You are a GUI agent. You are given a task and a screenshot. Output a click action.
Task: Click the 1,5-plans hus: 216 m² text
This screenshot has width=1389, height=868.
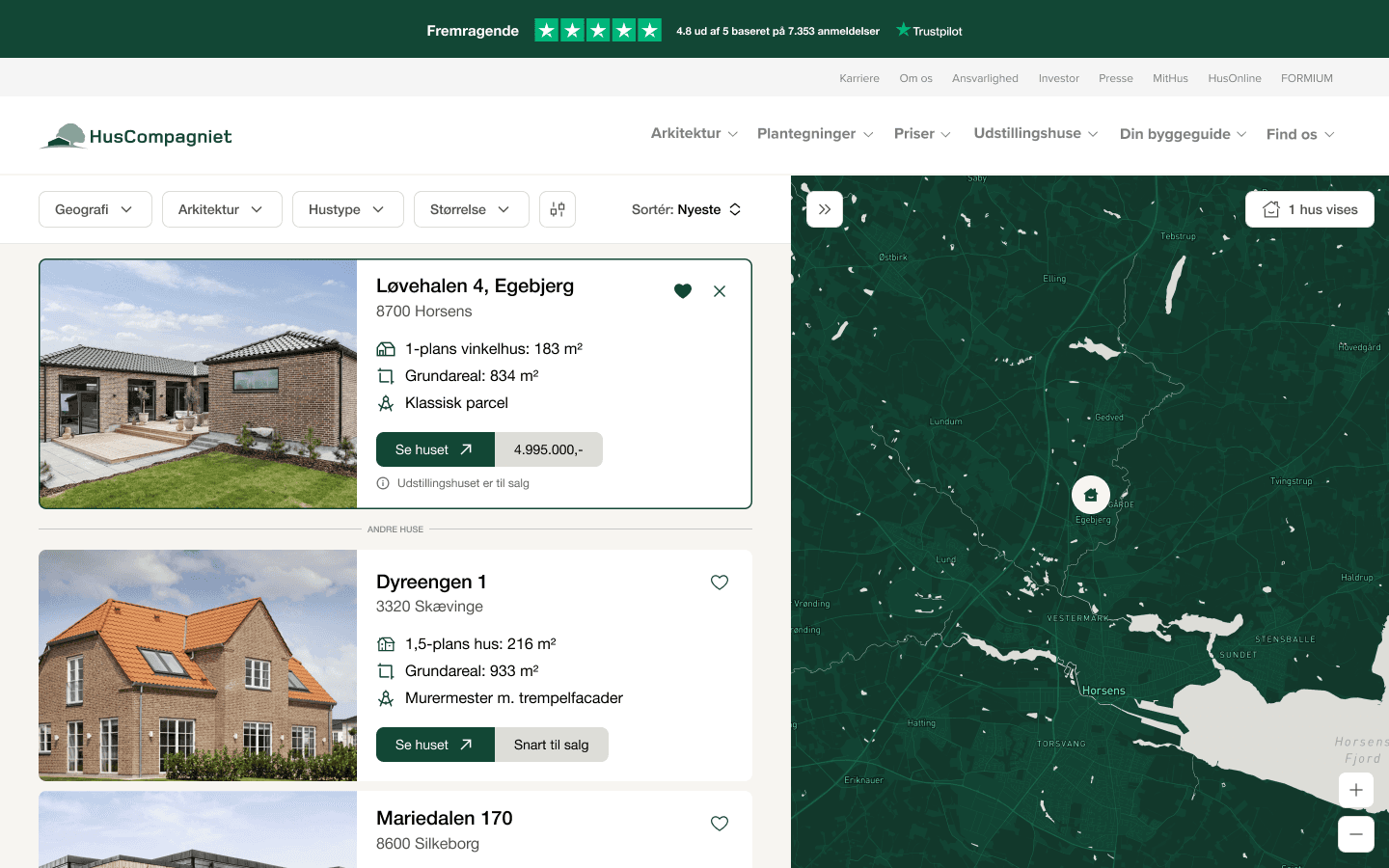[x=480, y=644]
